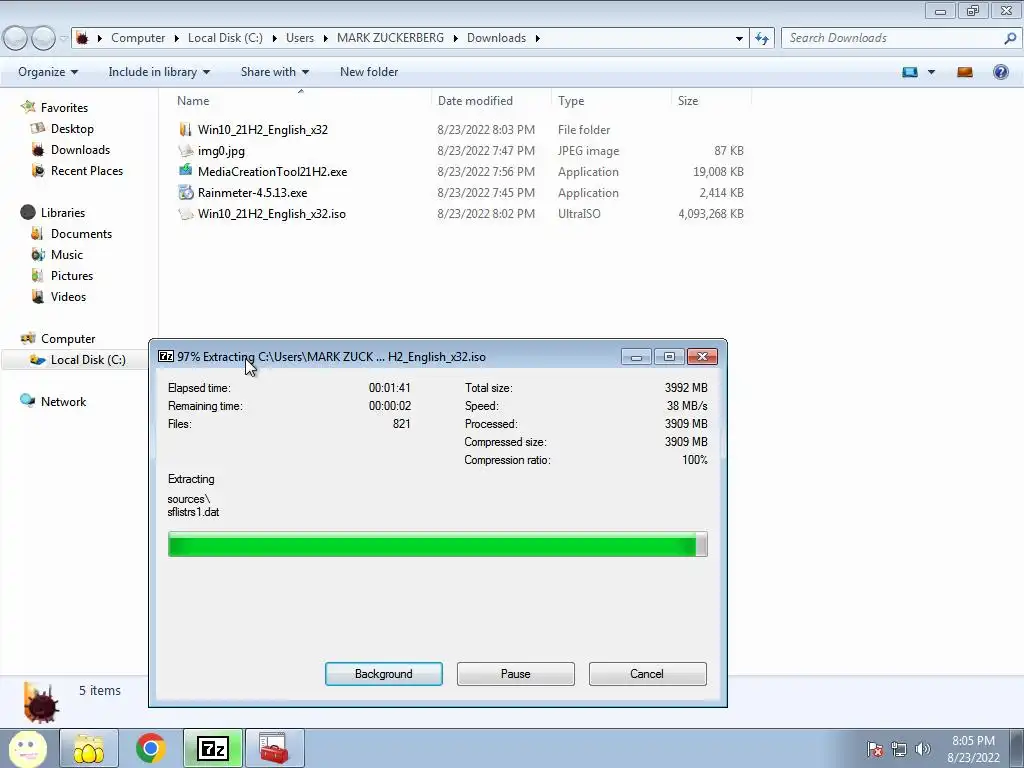Sort by the Name column header
Image resolution: width=1024 pixels, height=768 pixels.
tap(193, 101)
